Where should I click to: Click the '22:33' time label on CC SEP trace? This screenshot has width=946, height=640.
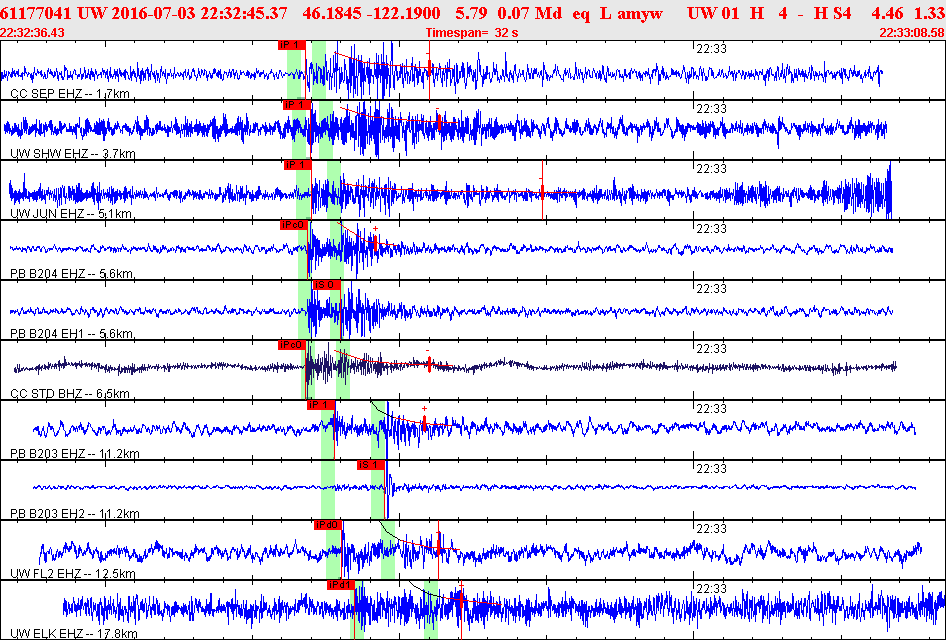point(711,49)
